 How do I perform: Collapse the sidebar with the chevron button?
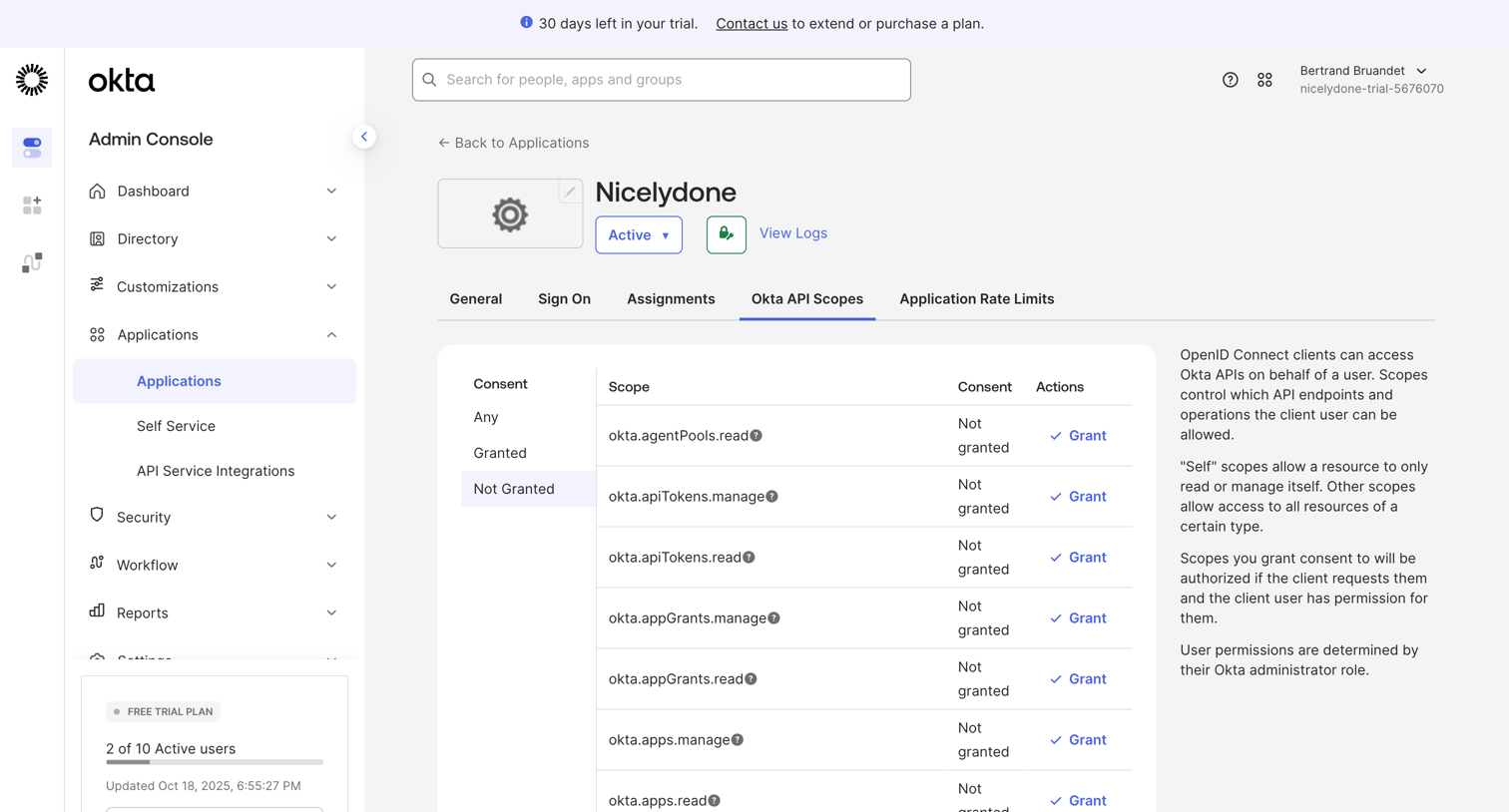click(x=364, y=137)
